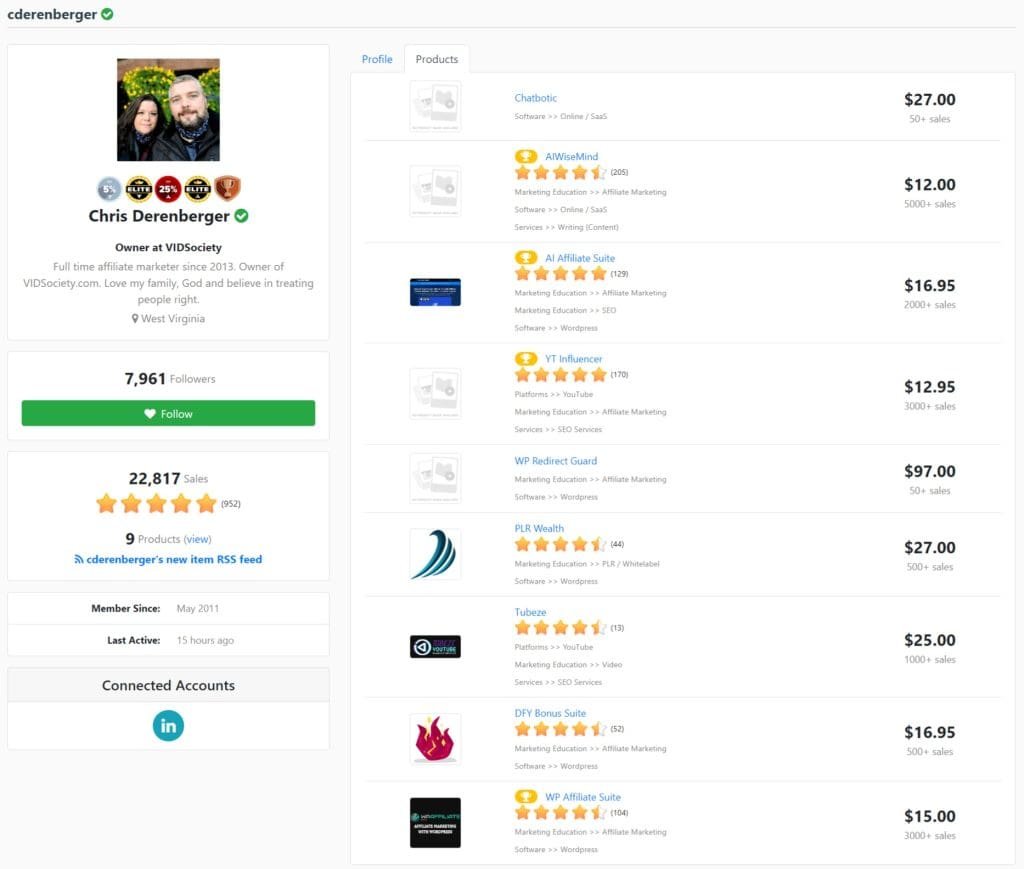Open the Tubeze product link
The height and width of the screenshot is (869, 1024).
530,612
